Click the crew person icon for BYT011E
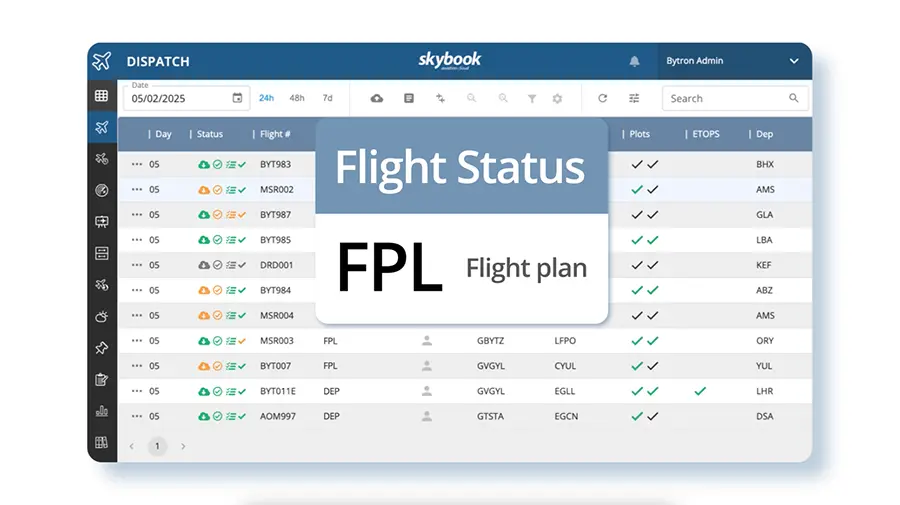 pos(427,391)
